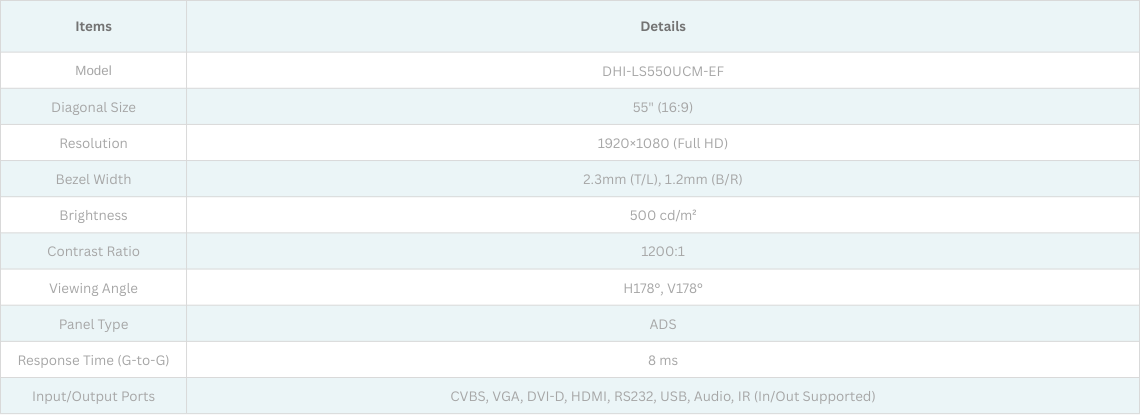
Task: Select the Contrast Ratio label
Action: pos(93,251)
